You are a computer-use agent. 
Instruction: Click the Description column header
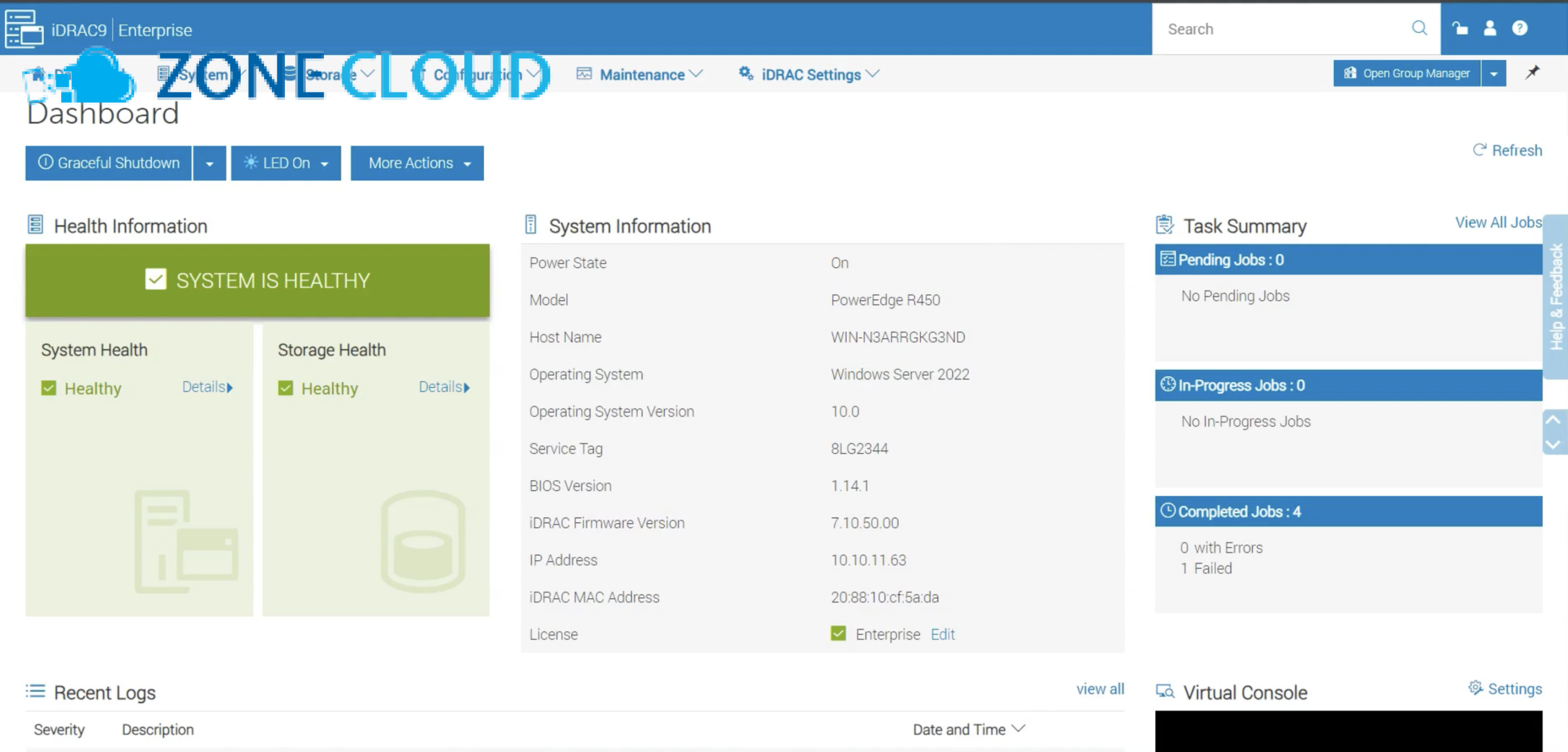(x=157, y=729)
